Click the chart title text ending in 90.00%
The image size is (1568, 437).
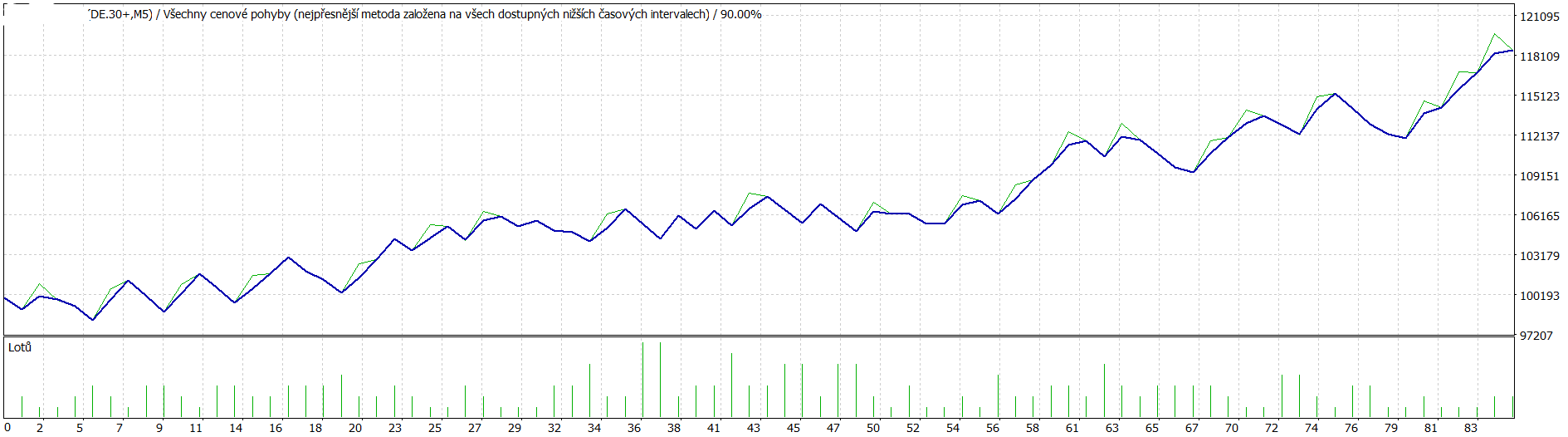point(424,14)
